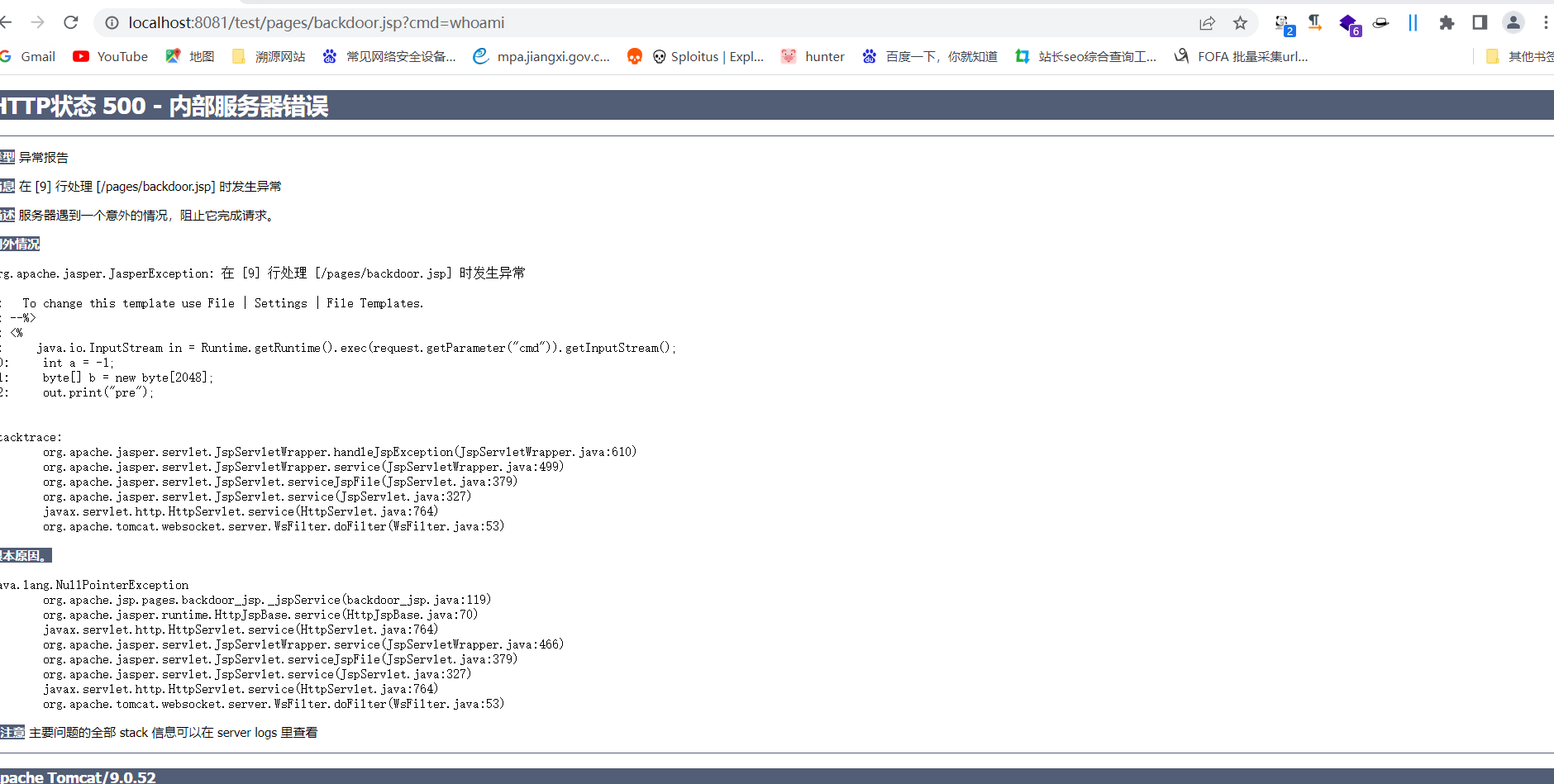View site information in the address bar
The image size is (1554, 784).
tap(111, 22)
